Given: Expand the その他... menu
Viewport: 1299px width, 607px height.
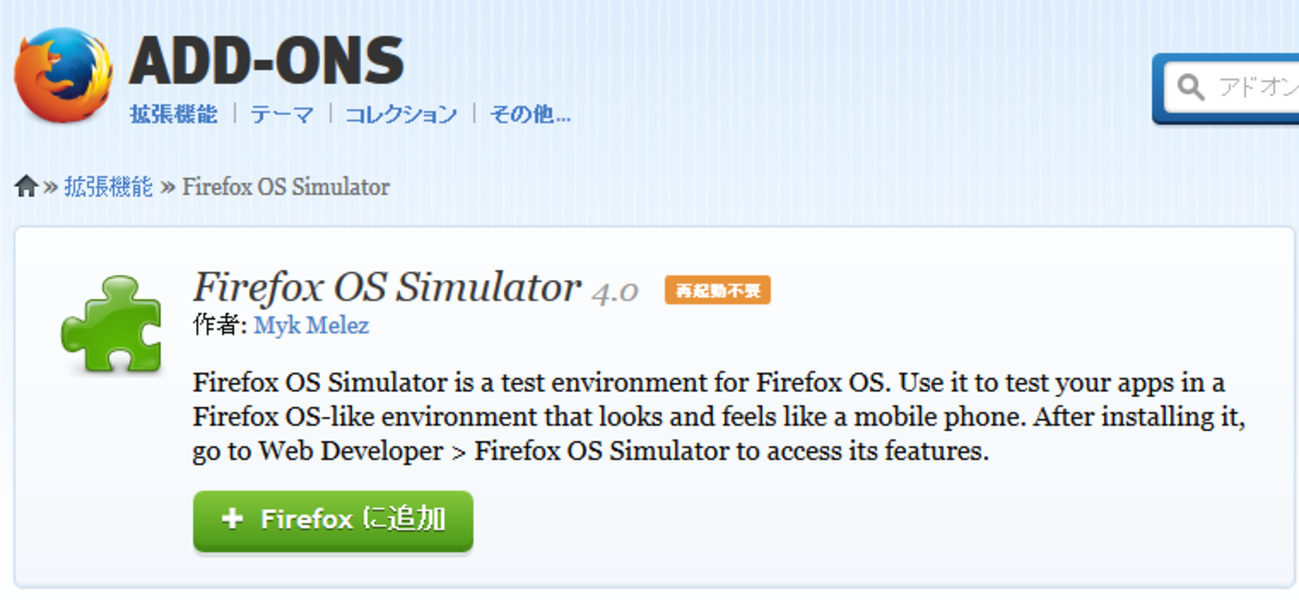Looking at the screenshot, I should (529, 114).
